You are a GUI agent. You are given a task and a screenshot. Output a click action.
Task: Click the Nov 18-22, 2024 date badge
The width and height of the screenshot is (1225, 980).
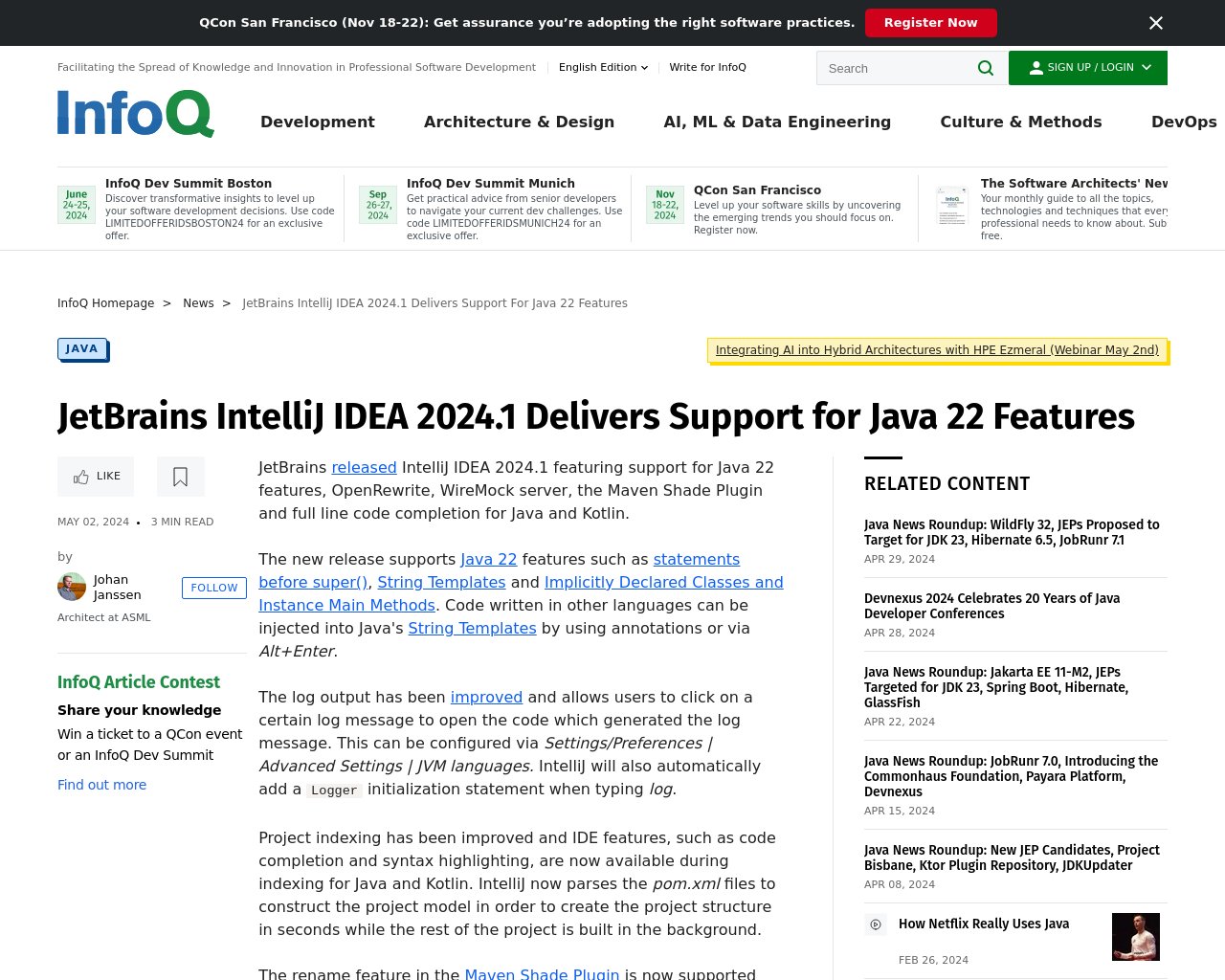coord(665,205)
